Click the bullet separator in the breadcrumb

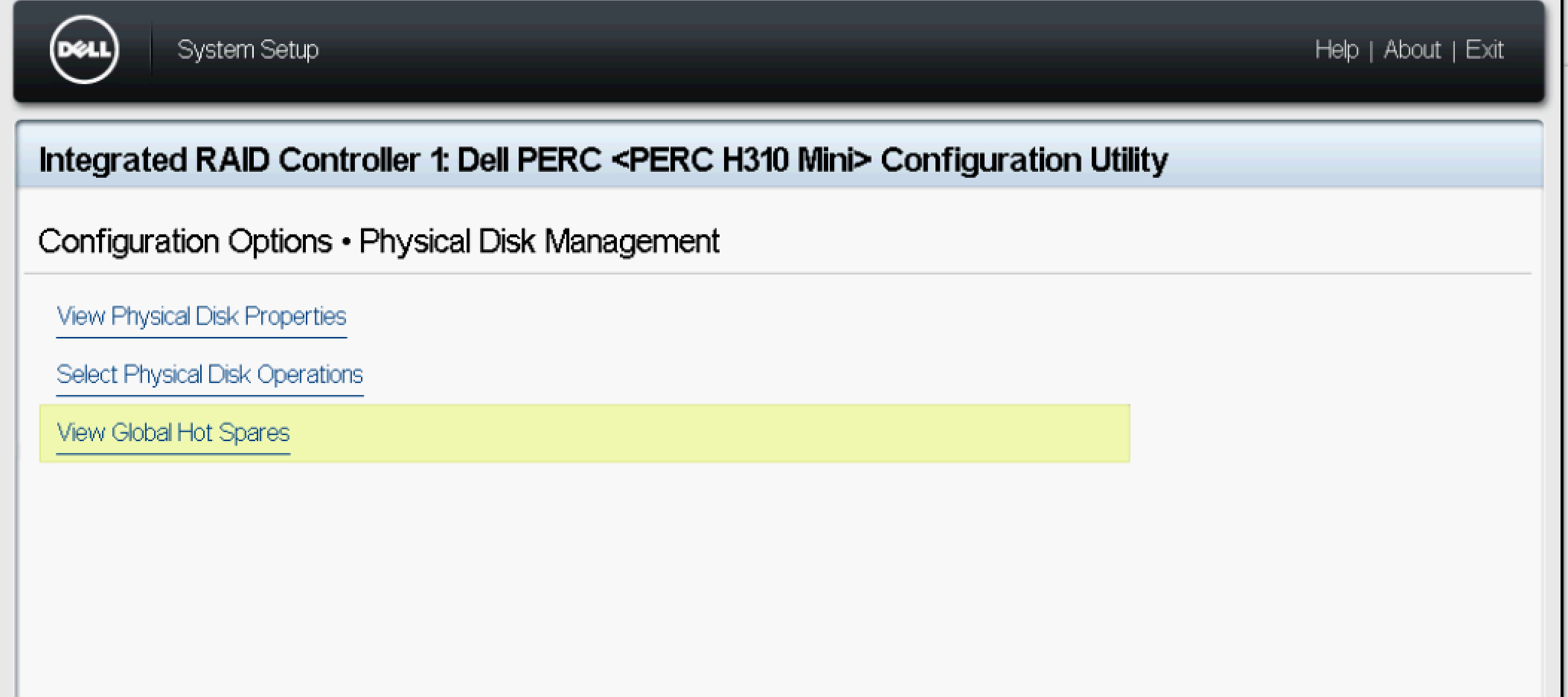[x=346, y=242]
